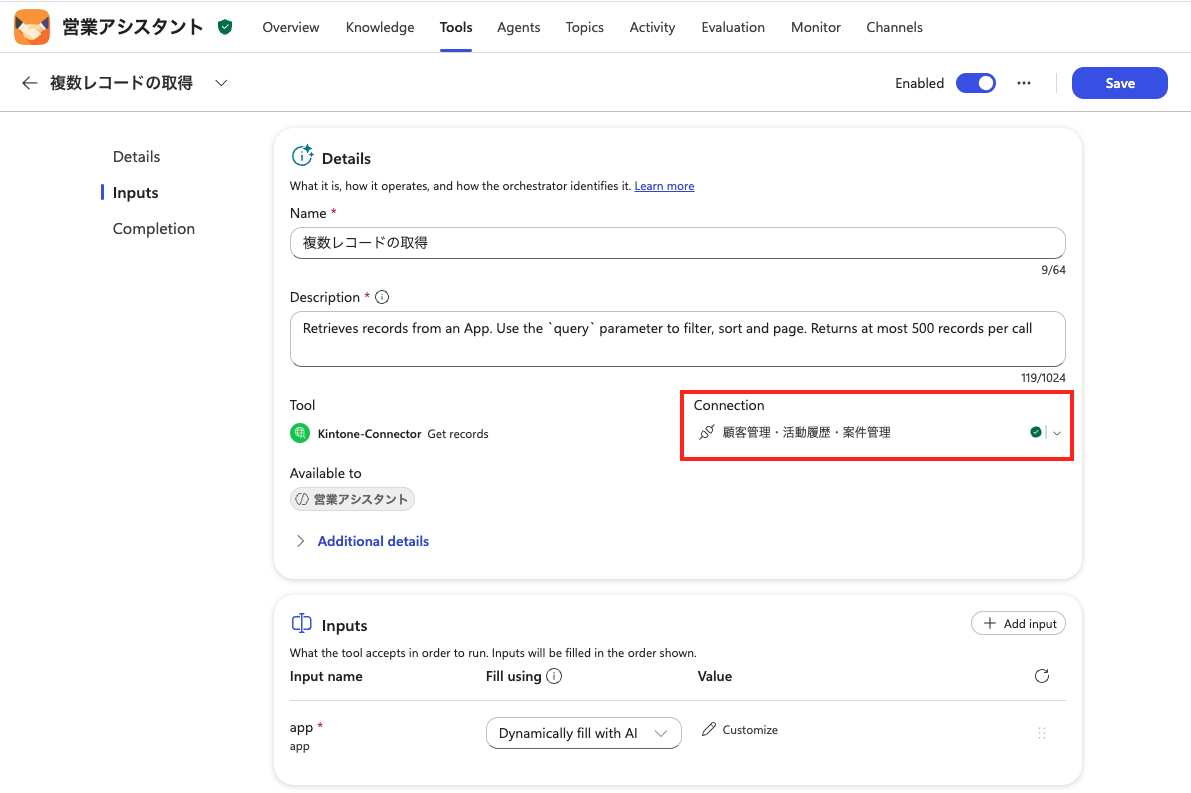
Task: Click the Save button
Action: [1120, 83]
